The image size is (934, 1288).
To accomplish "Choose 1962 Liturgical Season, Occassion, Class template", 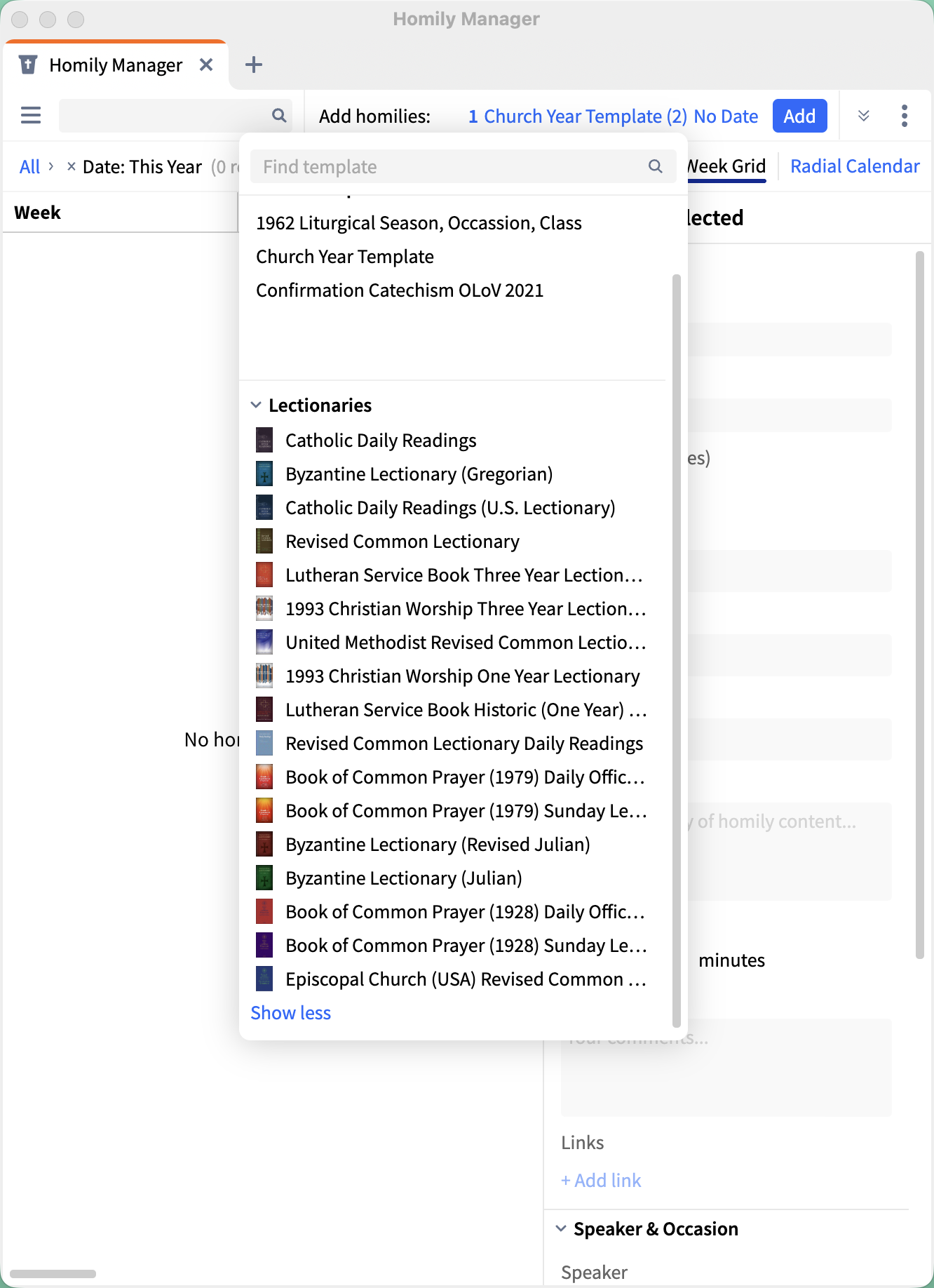I will click(419, 223).
